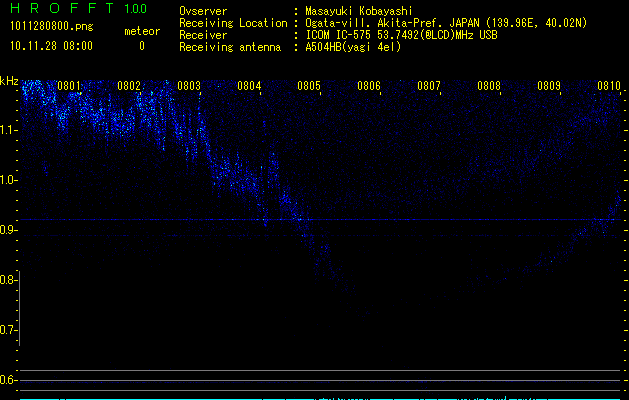Screen dimensions: 629x400
Task: Click the 0804 time marker
Action: (249, 86)
